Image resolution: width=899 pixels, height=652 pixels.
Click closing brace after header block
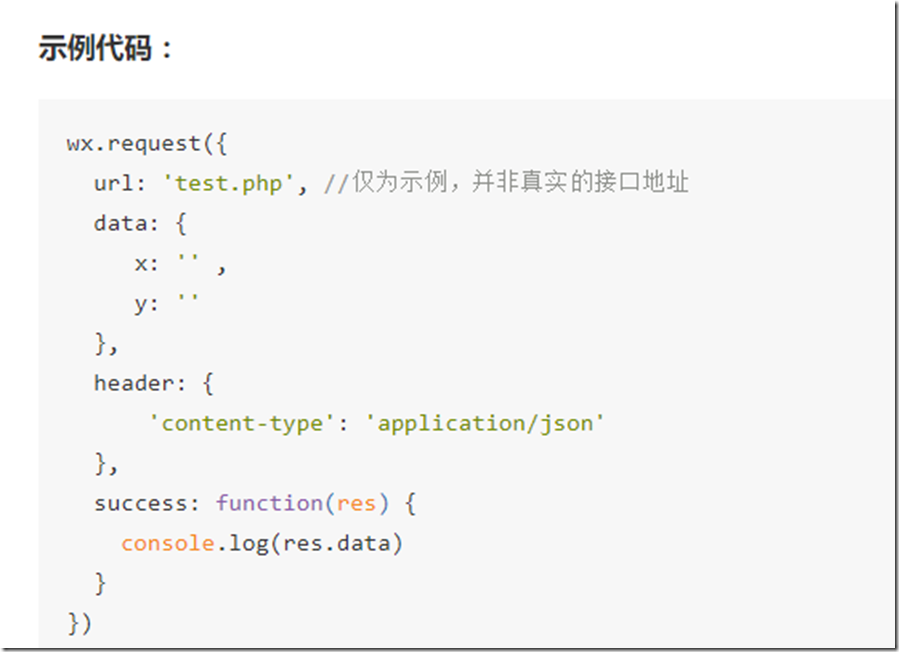[x=107, y=463]
